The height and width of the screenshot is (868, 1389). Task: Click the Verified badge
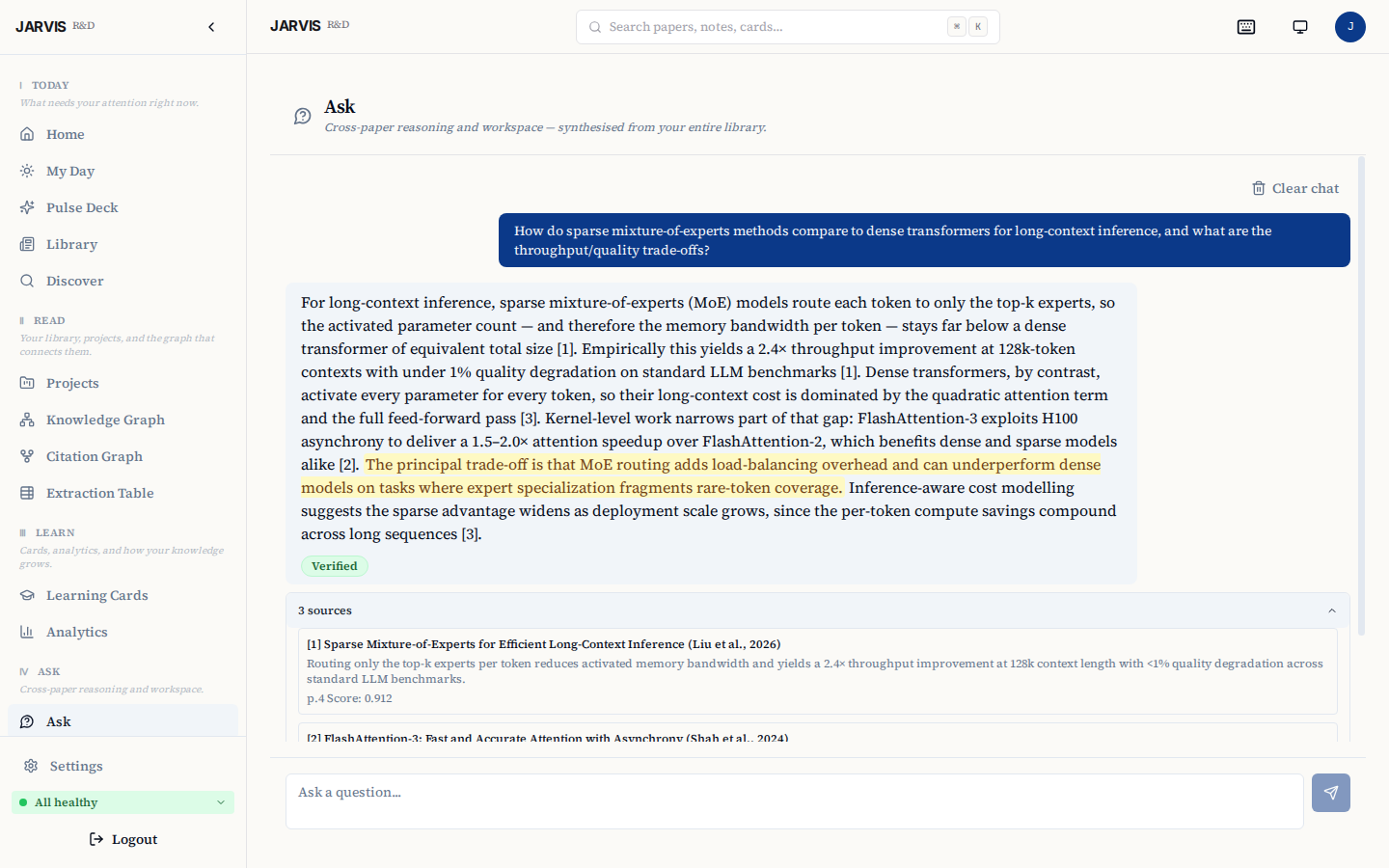click(335, 566)
